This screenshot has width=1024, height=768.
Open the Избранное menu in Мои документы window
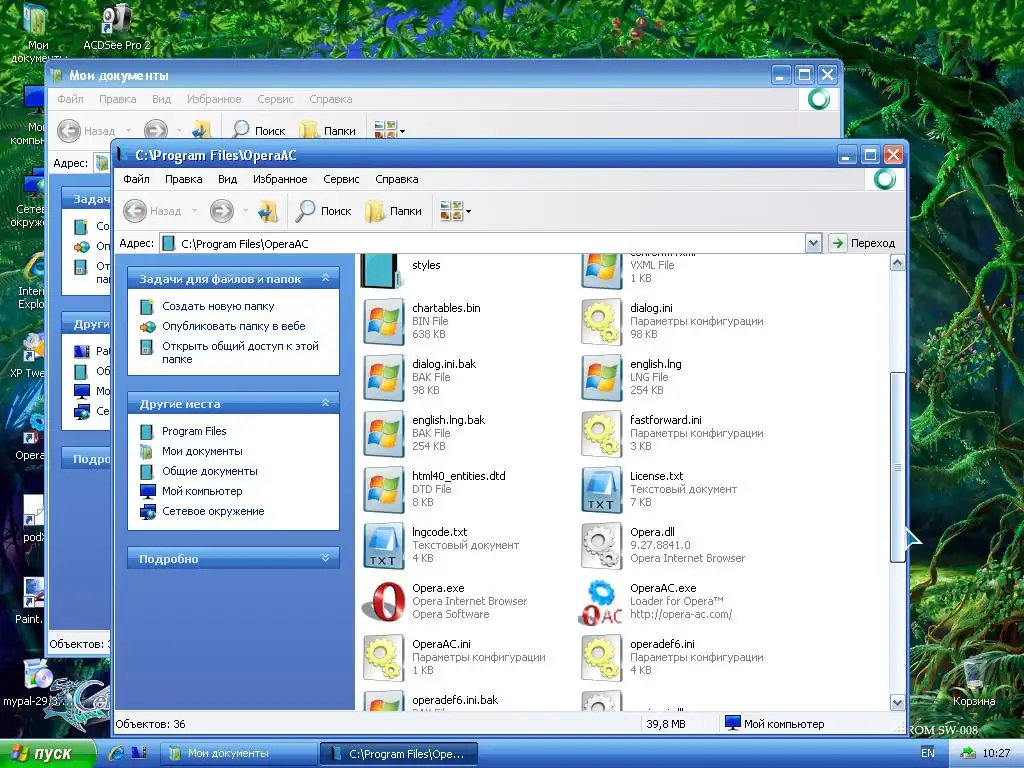[x=214, y=99]
